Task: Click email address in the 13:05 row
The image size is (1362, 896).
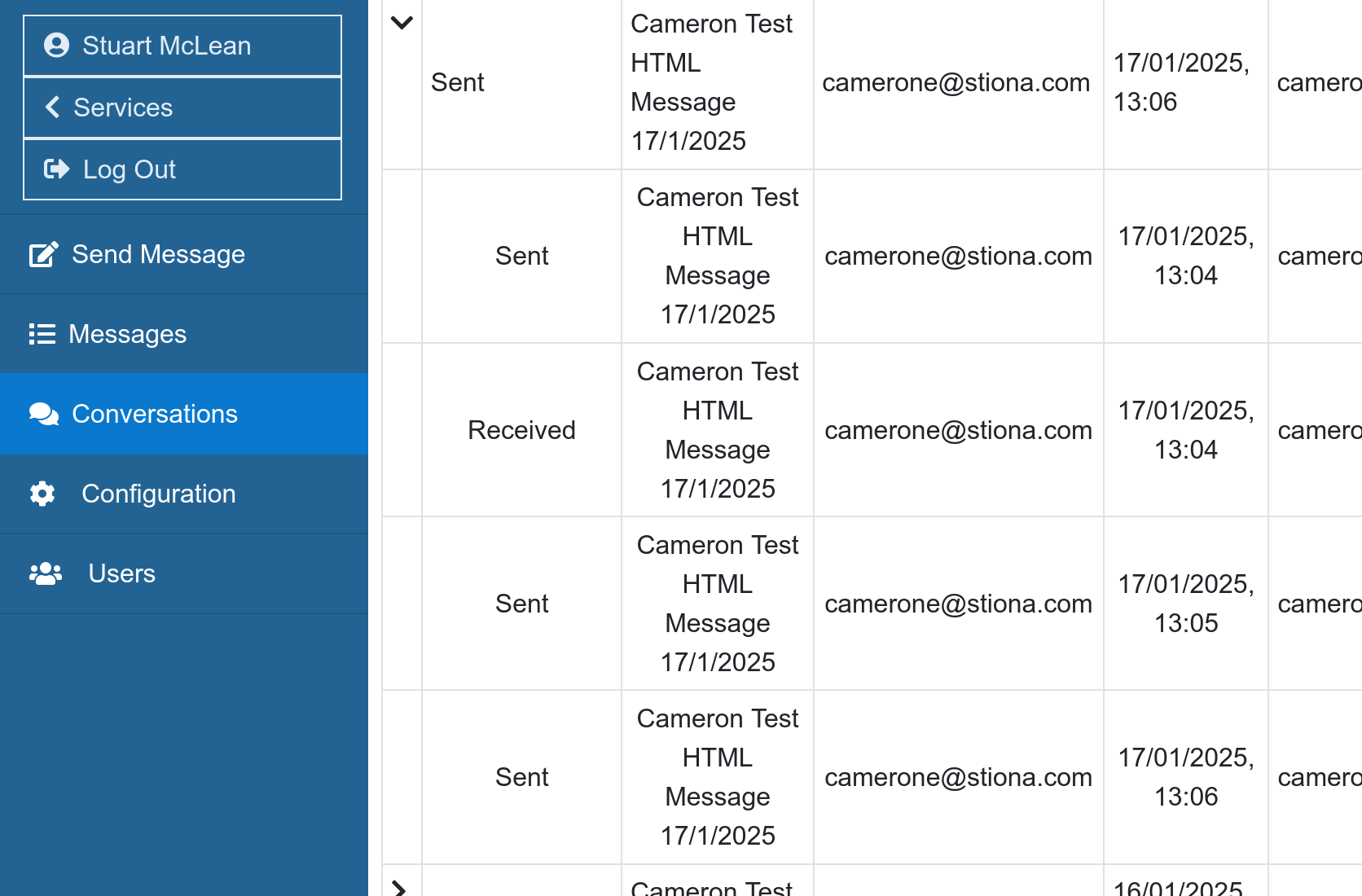Action: [x=958, y=604]
